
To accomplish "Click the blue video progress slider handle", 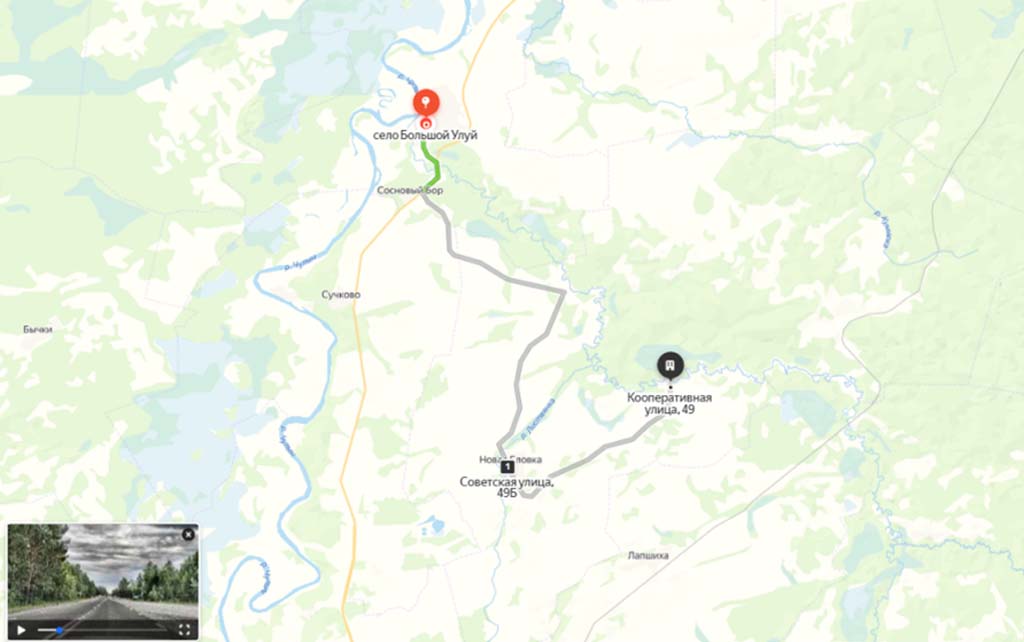I will pos(59,630).
